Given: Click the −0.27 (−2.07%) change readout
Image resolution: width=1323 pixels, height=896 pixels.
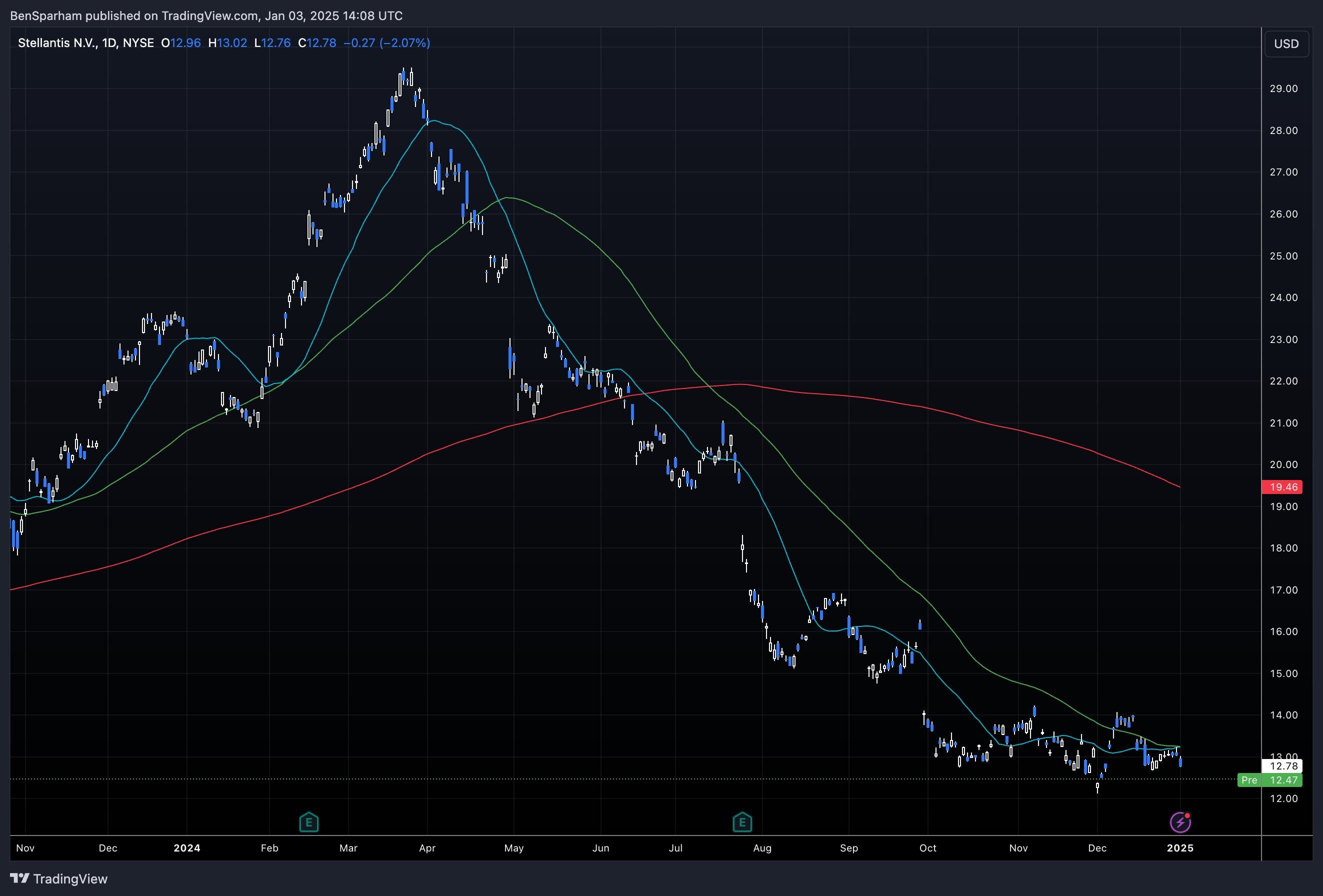Looking at the screenshot, I should 386,42.
